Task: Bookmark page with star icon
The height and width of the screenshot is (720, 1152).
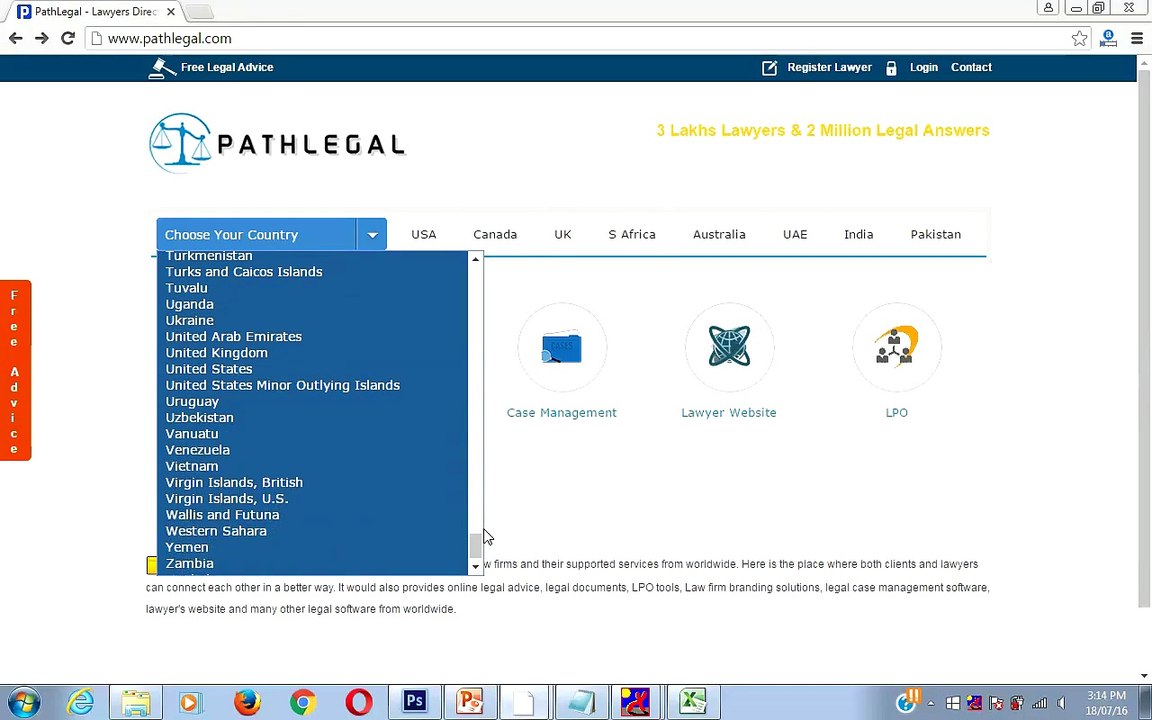Action: (x=1079, y=38)
